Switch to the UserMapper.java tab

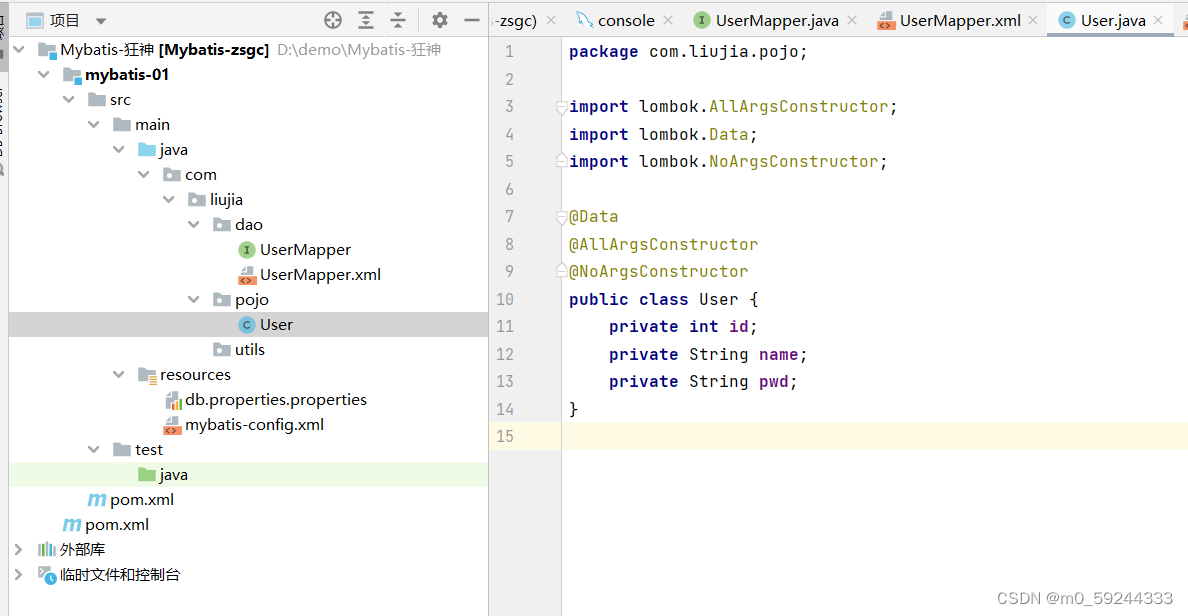[777, 20]
